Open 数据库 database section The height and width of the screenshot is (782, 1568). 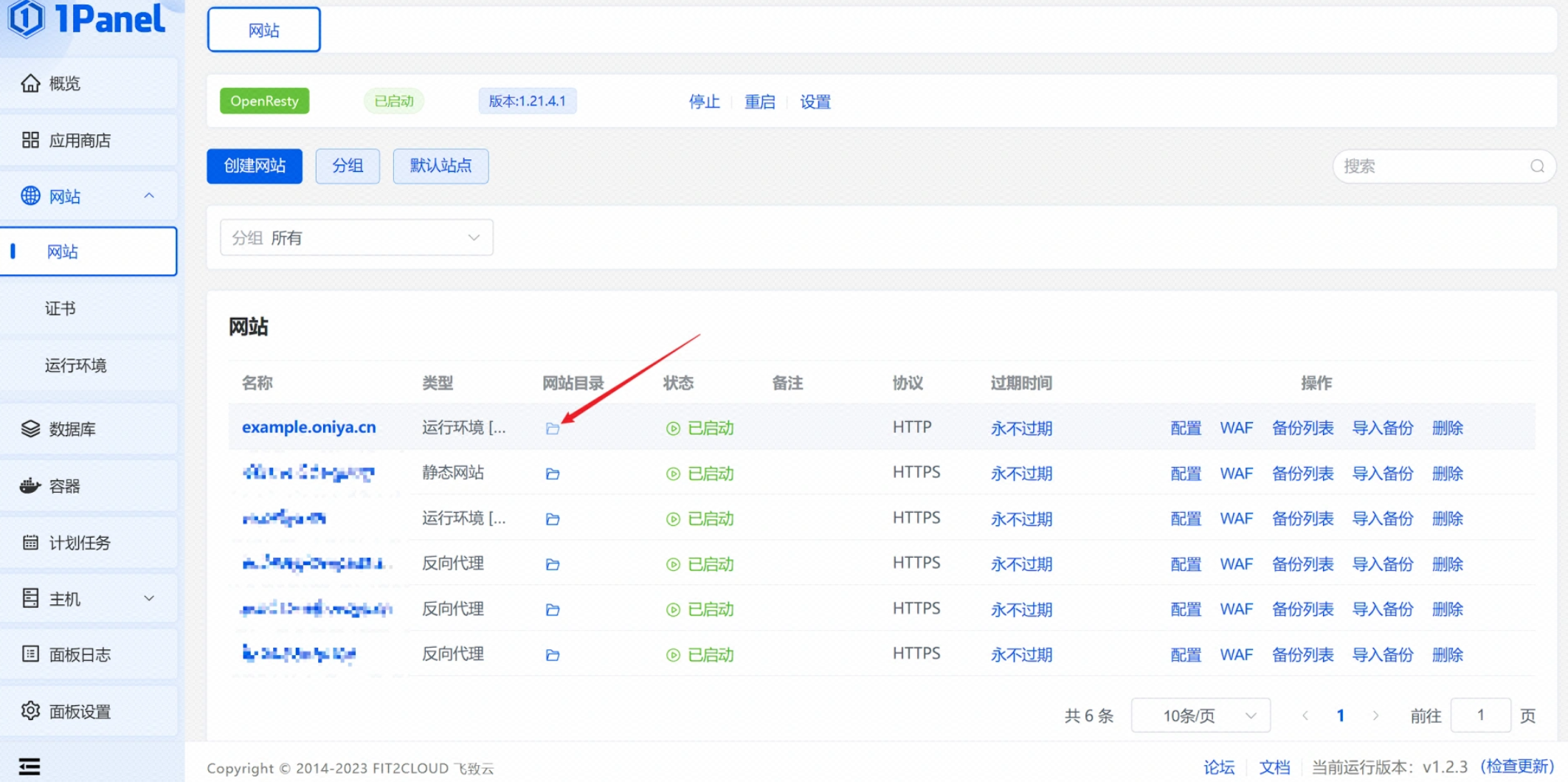pyautogui.click(x=72, y=429)
